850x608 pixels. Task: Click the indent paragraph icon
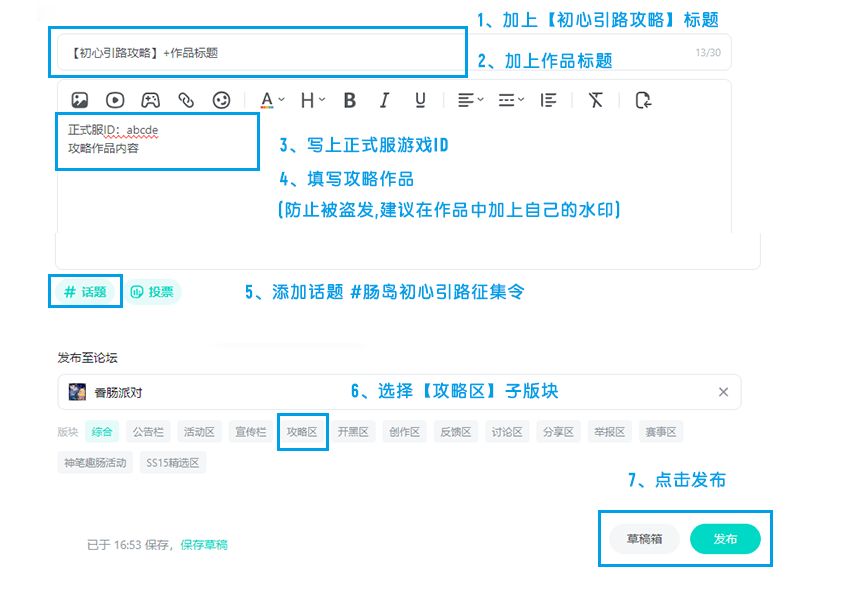coord(548,100)
